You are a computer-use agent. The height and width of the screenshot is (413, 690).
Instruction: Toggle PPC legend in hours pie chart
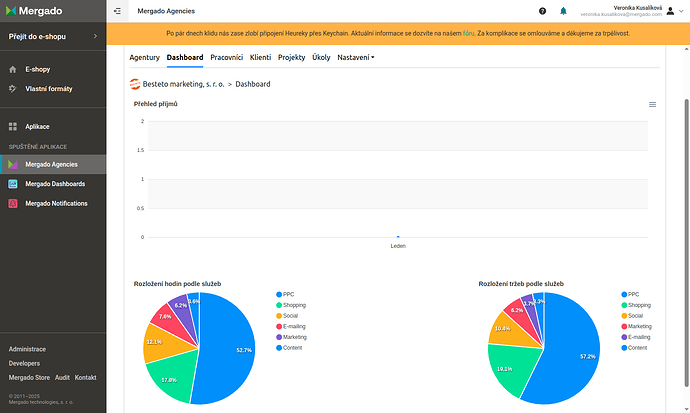click(285, 295)
